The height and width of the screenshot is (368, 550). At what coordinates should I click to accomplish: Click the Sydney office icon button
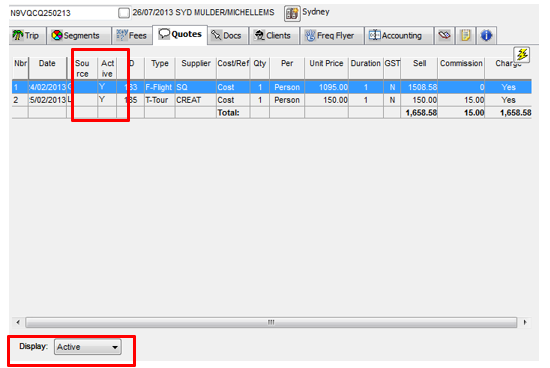point(292,13)
